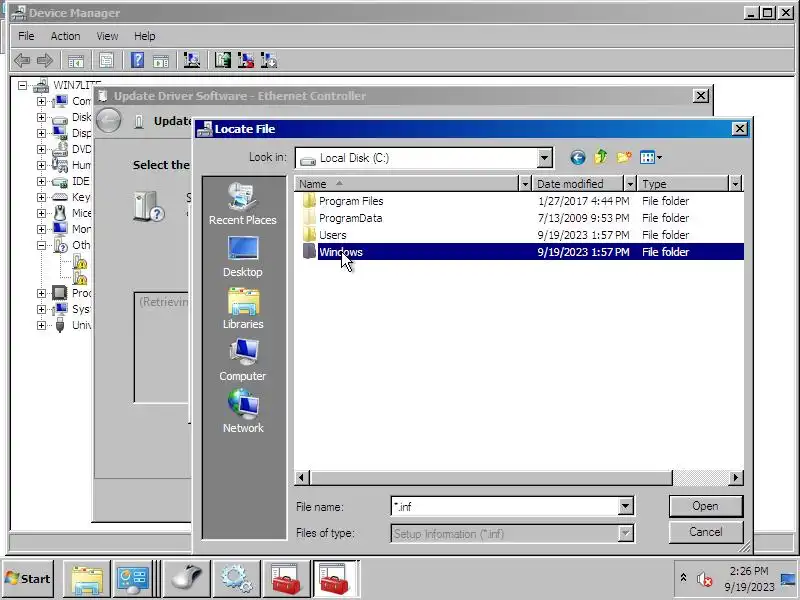Create new folder in Locate File dialog
Screen dimensions: 800x600
(x=623, y=157)
